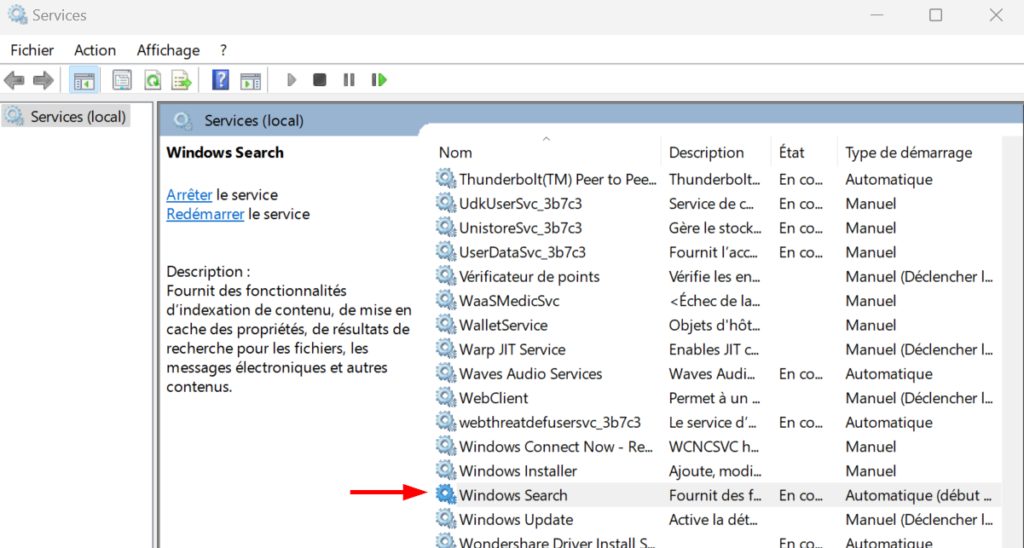Click the gear icon of WalletService
Screen dimensions: 1024x548
446,325
